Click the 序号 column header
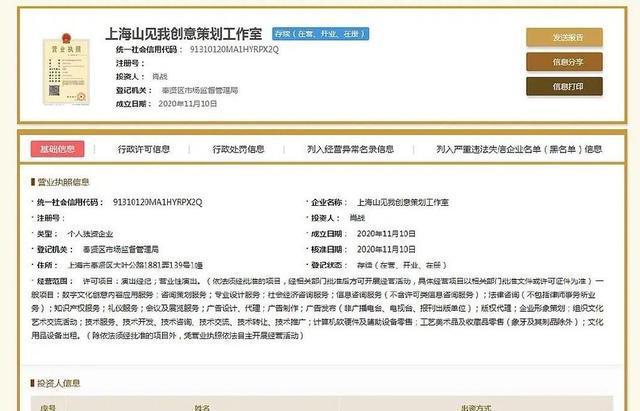This screenshot has height=411, width=640. [x=48, y=407]
